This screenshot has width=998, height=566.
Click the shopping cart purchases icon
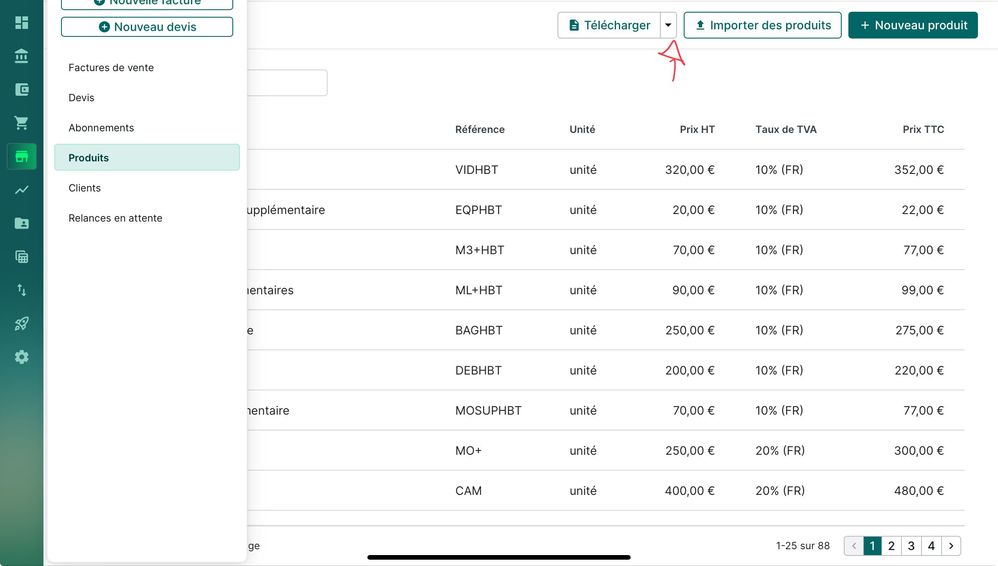21,123
